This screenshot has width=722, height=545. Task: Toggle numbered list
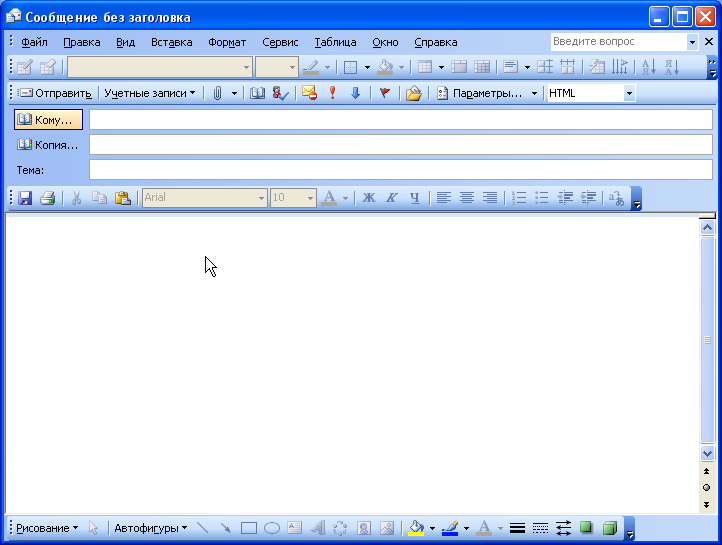[519, 198]
